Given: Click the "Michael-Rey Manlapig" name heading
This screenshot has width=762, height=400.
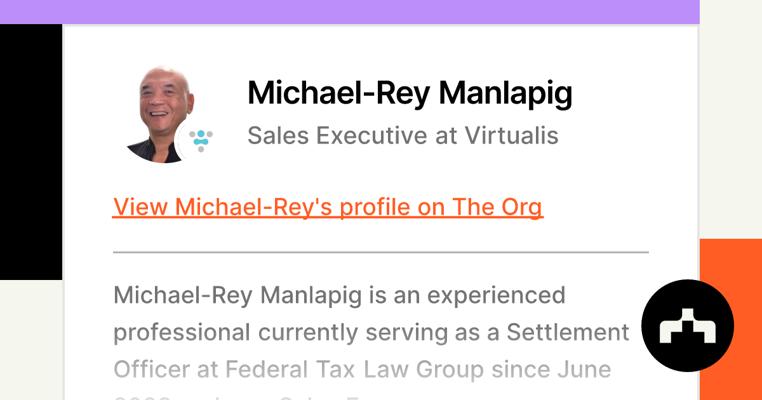Looking at the screenshot, I should pyautogui.click(x=409, y=93).
